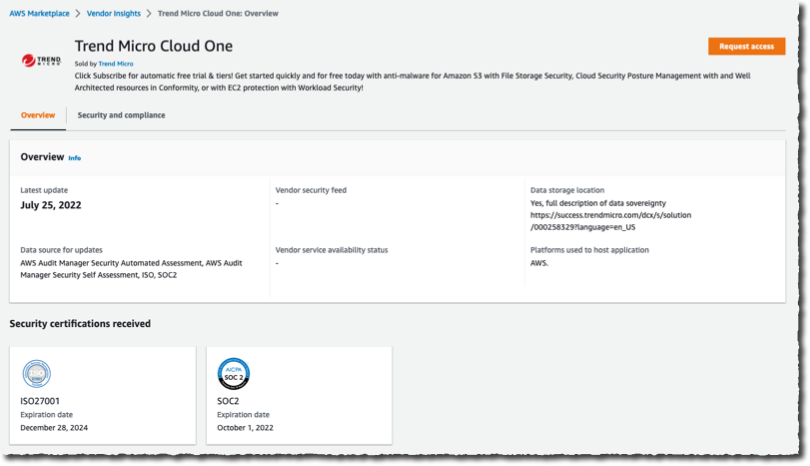Click the Latest update label
This screenshot has height=466, width=810.
coord(44,190)
